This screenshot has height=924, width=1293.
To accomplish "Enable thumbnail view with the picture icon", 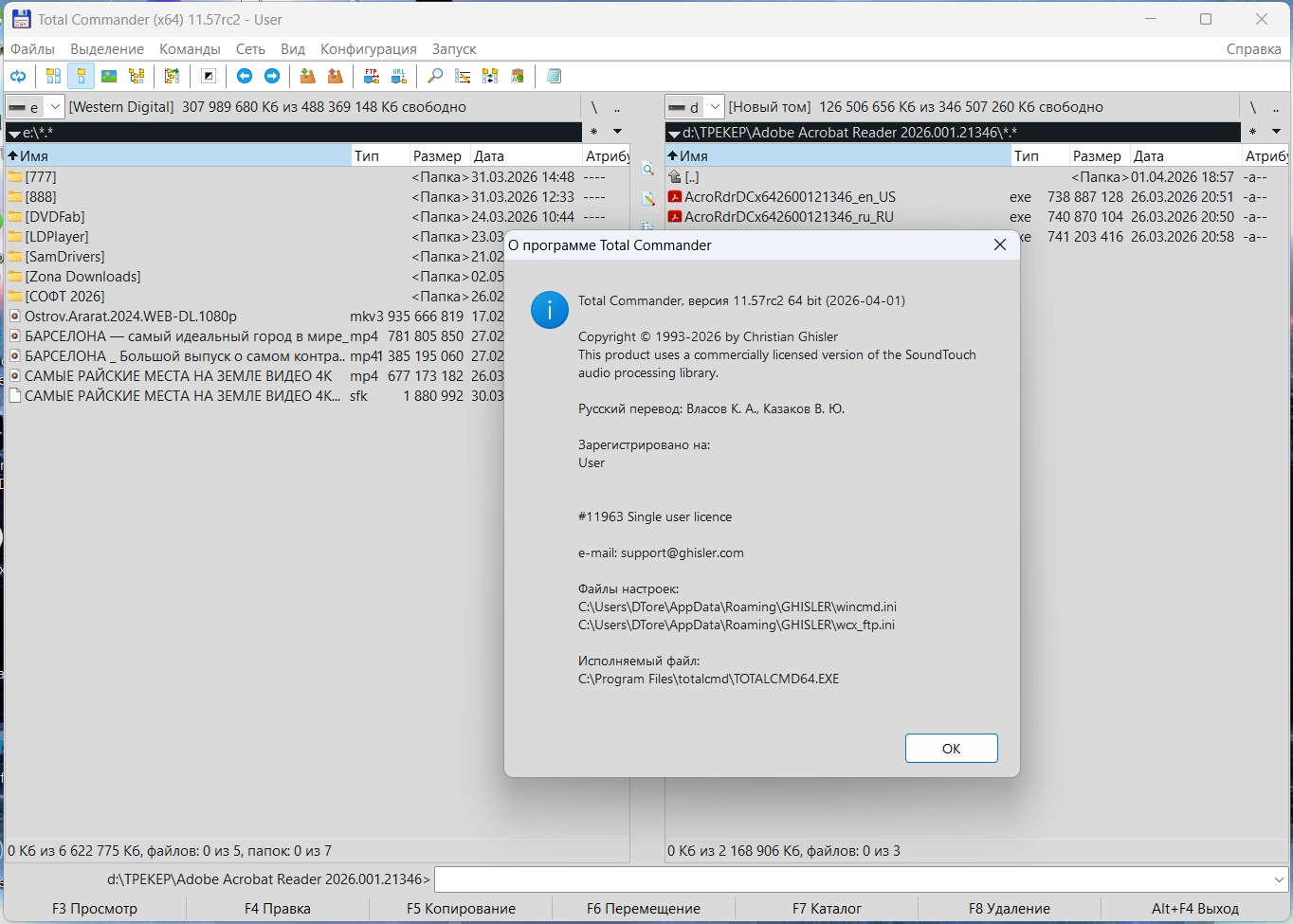I will coord(109,76).
